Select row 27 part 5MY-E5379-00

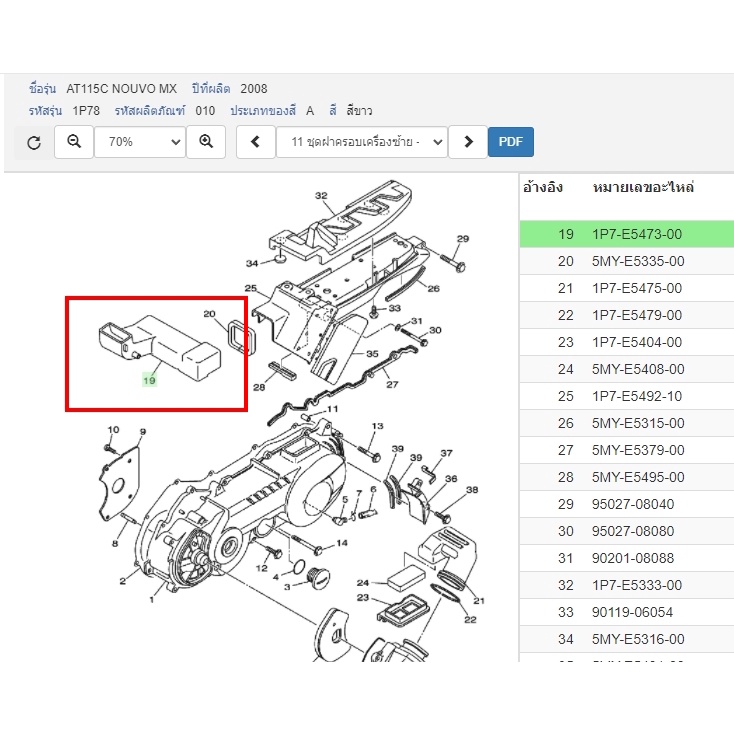coord(627,450)
